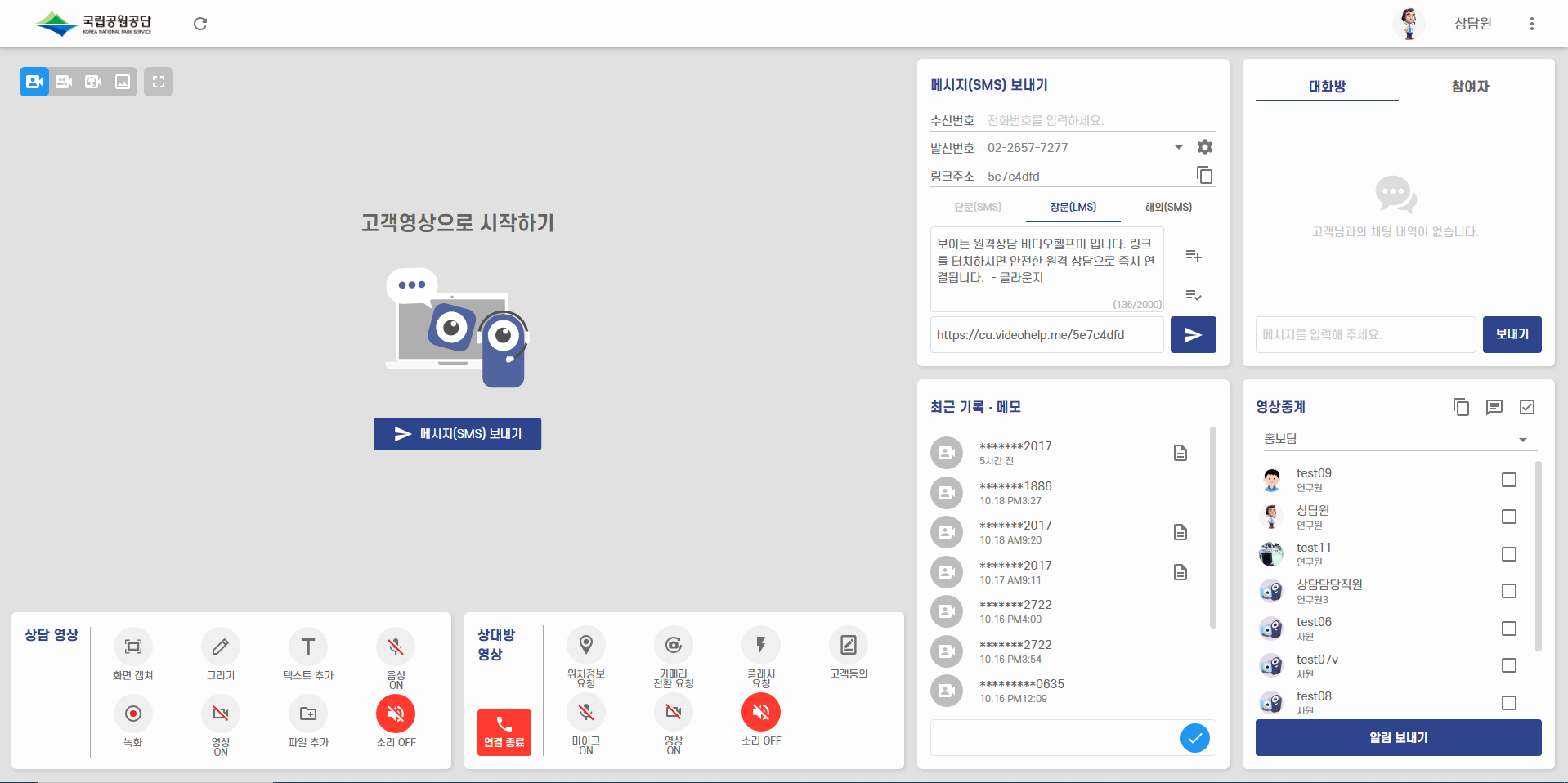Switch to the 참여자 tab
The image size is (1568, 783).
(1468, 86)
